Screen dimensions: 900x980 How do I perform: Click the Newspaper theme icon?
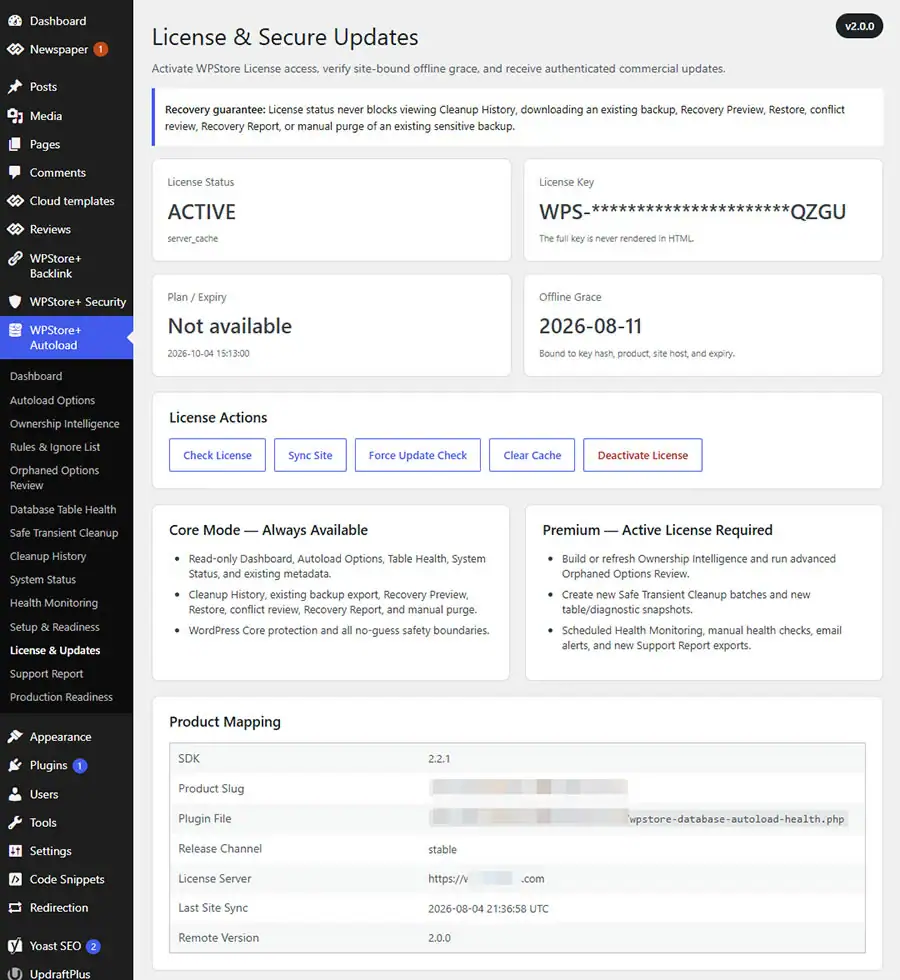(x=15, y=49)
